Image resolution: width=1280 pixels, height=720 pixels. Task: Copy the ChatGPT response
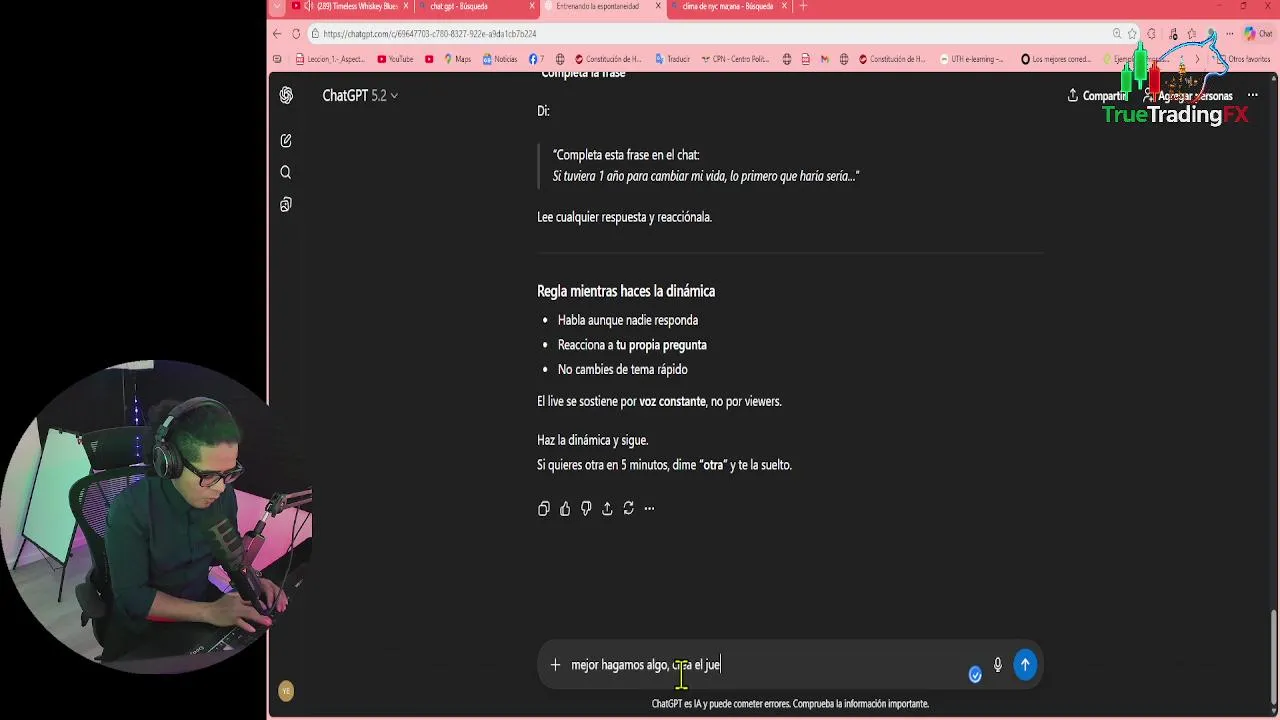pos(544,509)
